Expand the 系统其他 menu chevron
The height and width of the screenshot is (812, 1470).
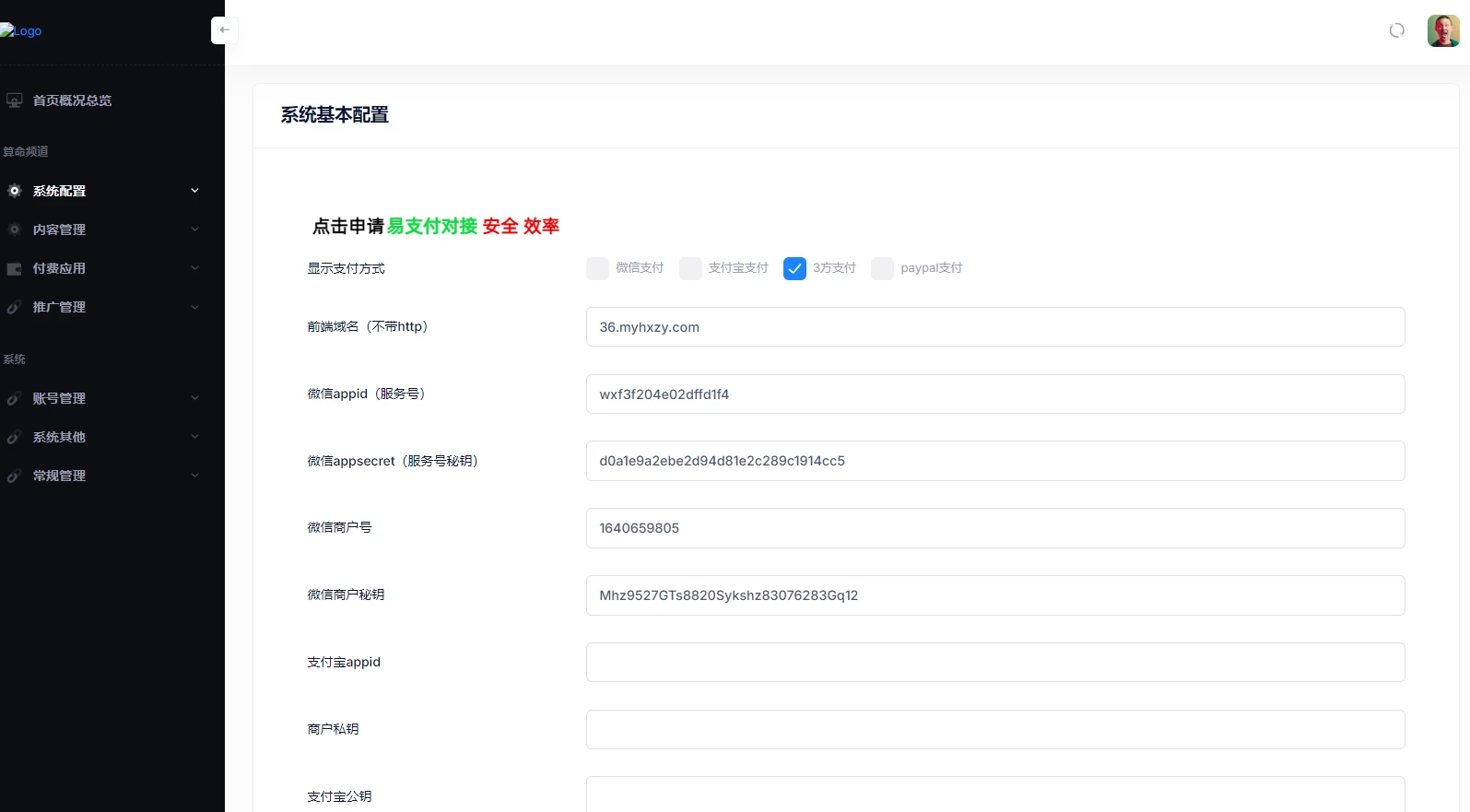(194, 437)
